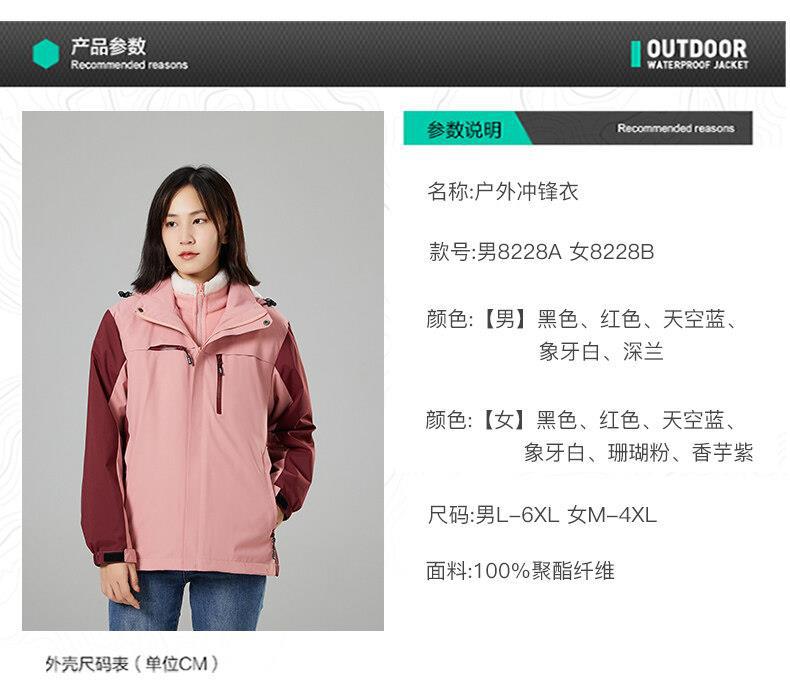790x686 pixels.
Task: Click the 尺码:男L-6XL 女M-4XL line
Action: tap(542, 515)
